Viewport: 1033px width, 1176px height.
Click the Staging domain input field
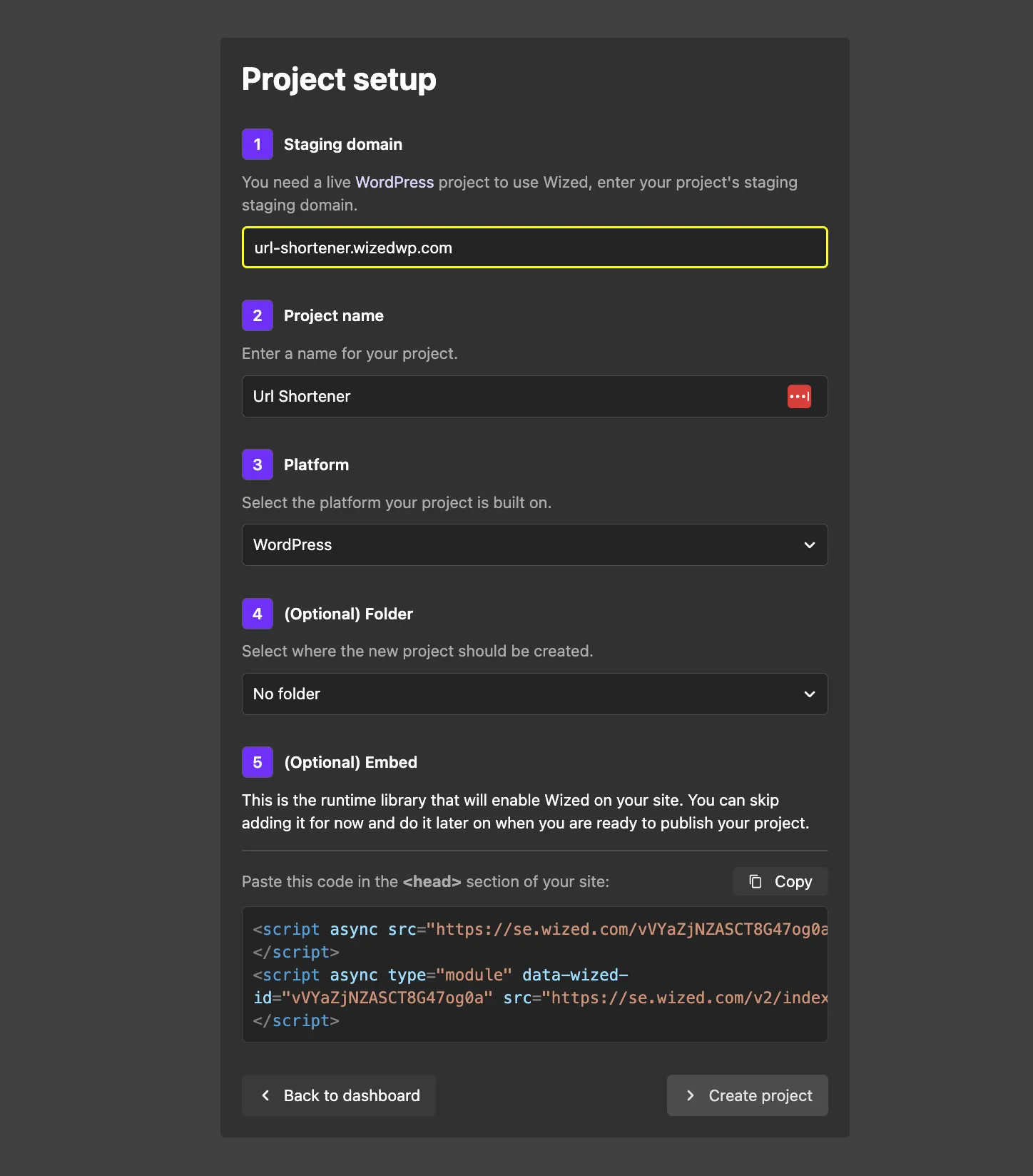(x=534, y=248)
